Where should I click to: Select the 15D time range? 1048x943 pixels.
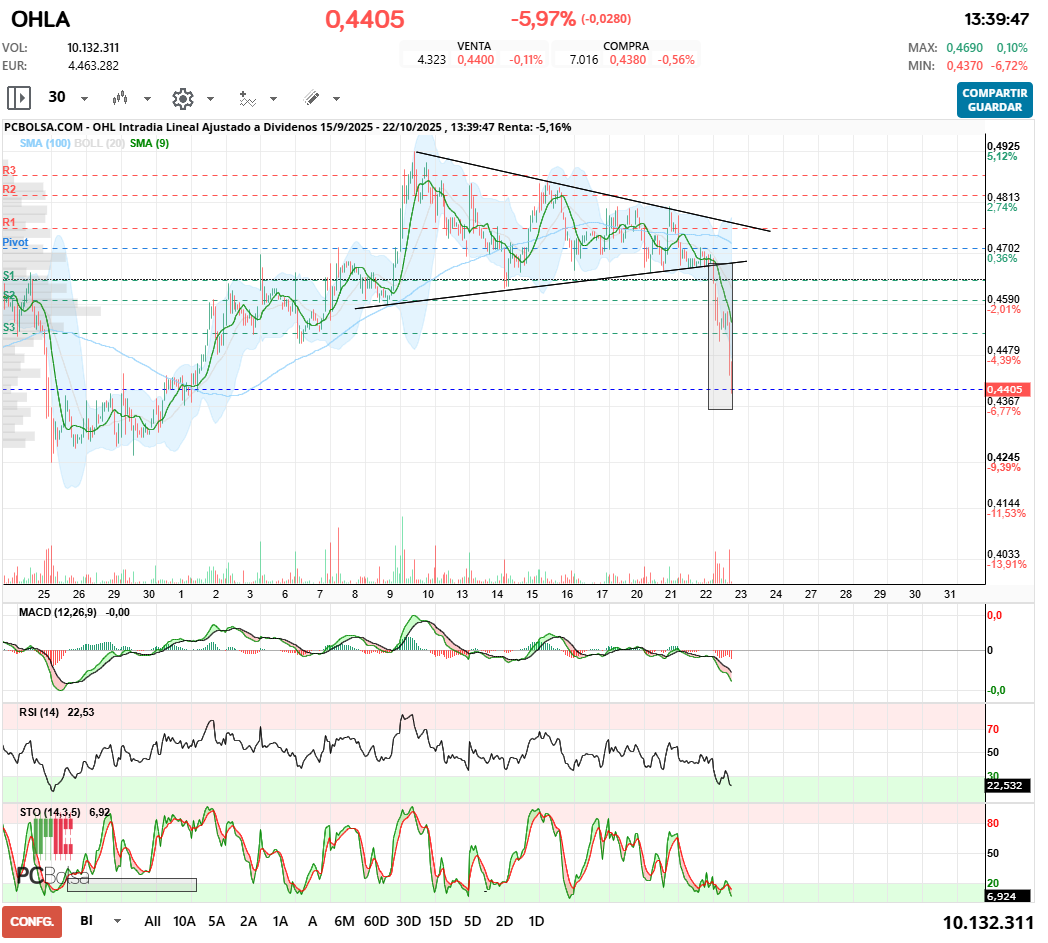pyautogui.click(x=440, y=921)
